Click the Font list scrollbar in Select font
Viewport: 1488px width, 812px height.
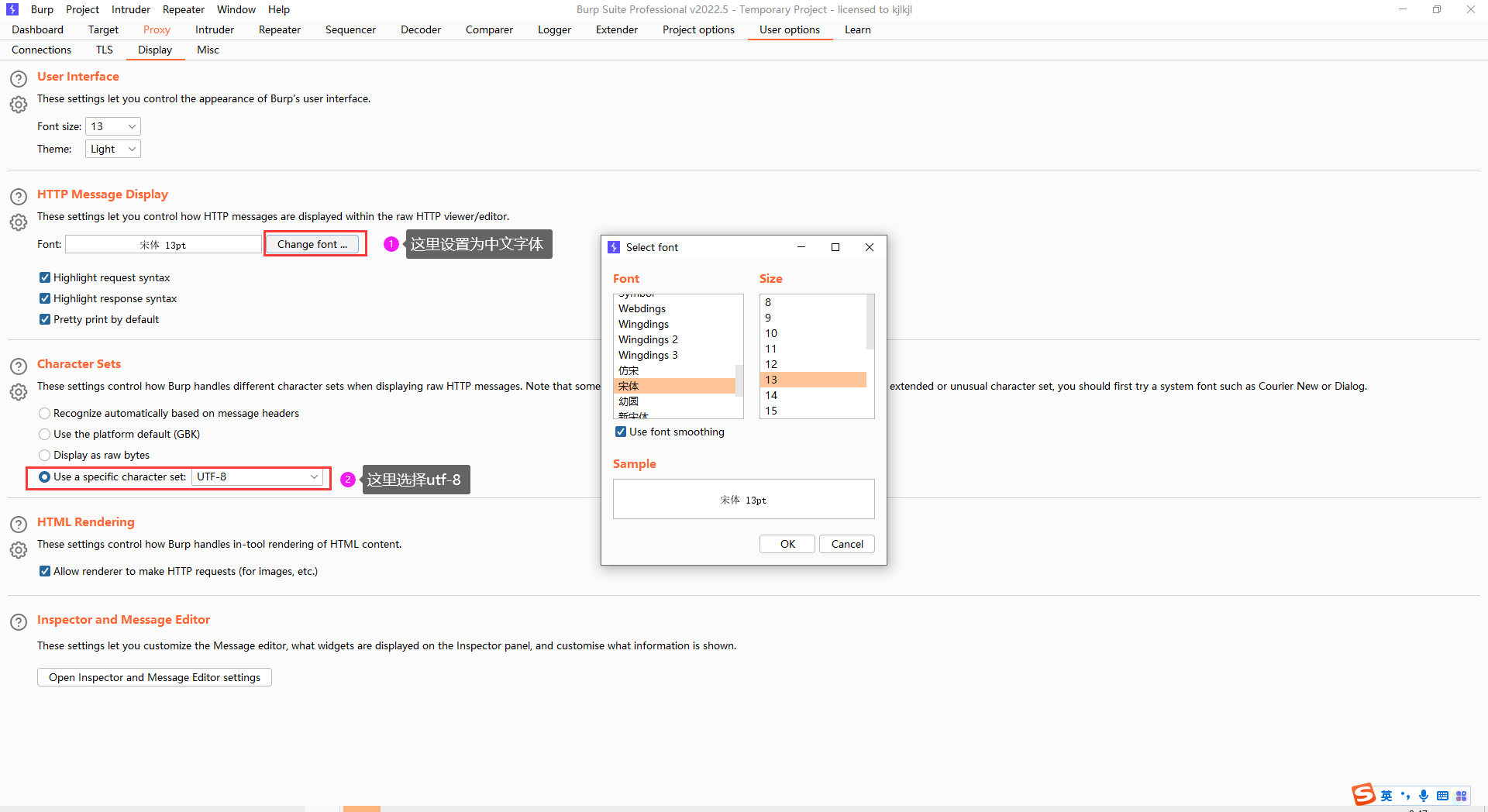[739, 380]
